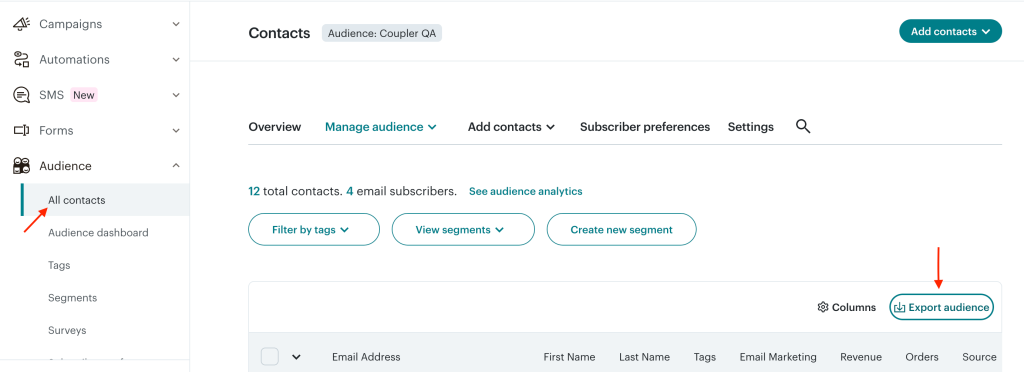The image size is (1024, 372).
Task: Click the Last Name column header
Action: coord(645,357)
